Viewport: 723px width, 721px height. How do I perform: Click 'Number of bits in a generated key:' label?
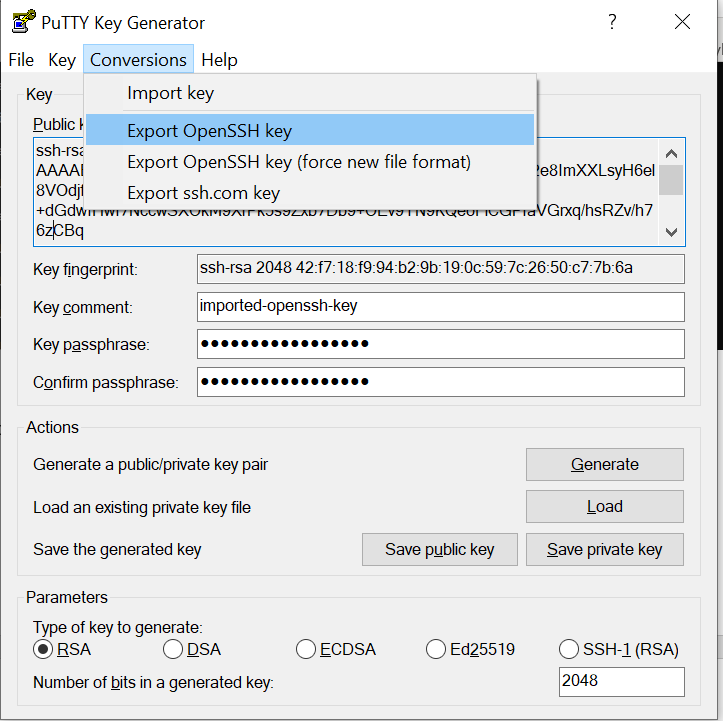153,682
